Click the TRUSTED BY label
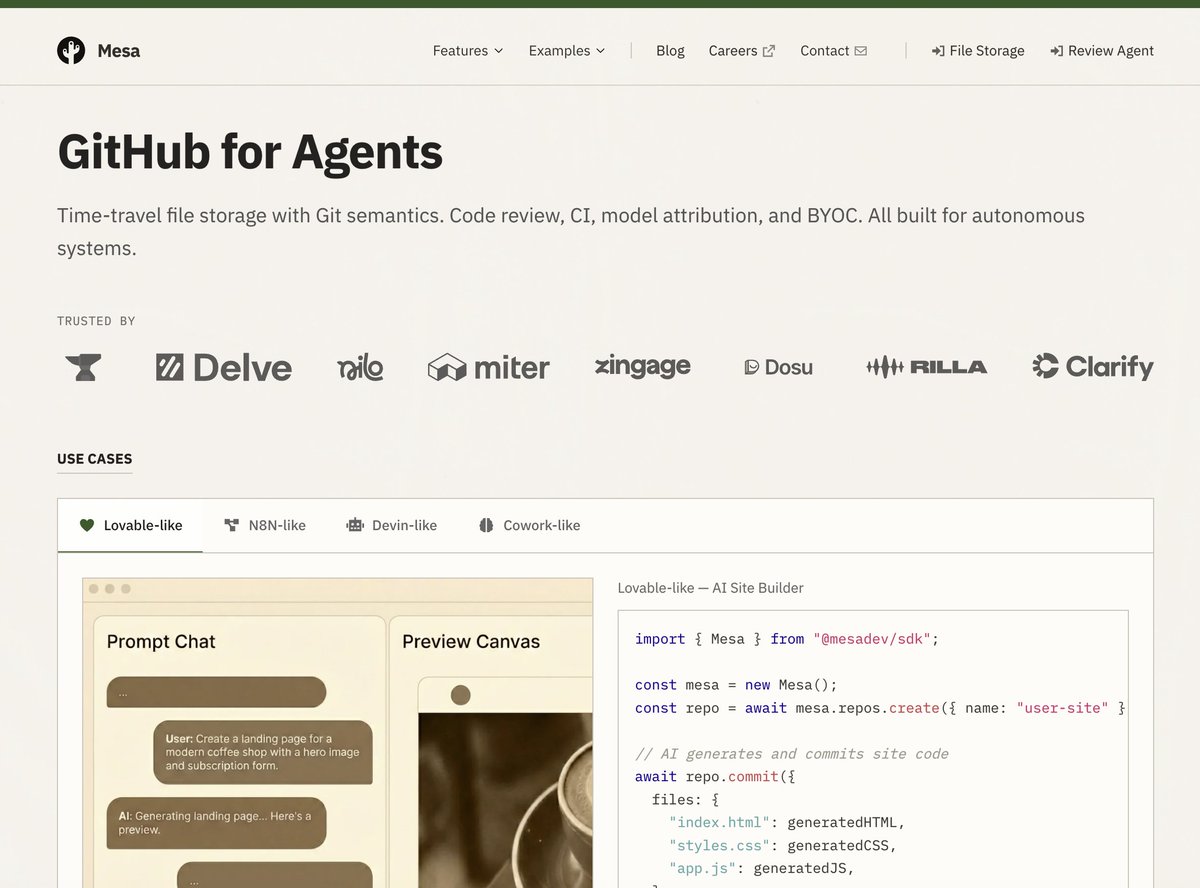The width and height of the screenshot is (1200, 888). (x=96, y=321)
